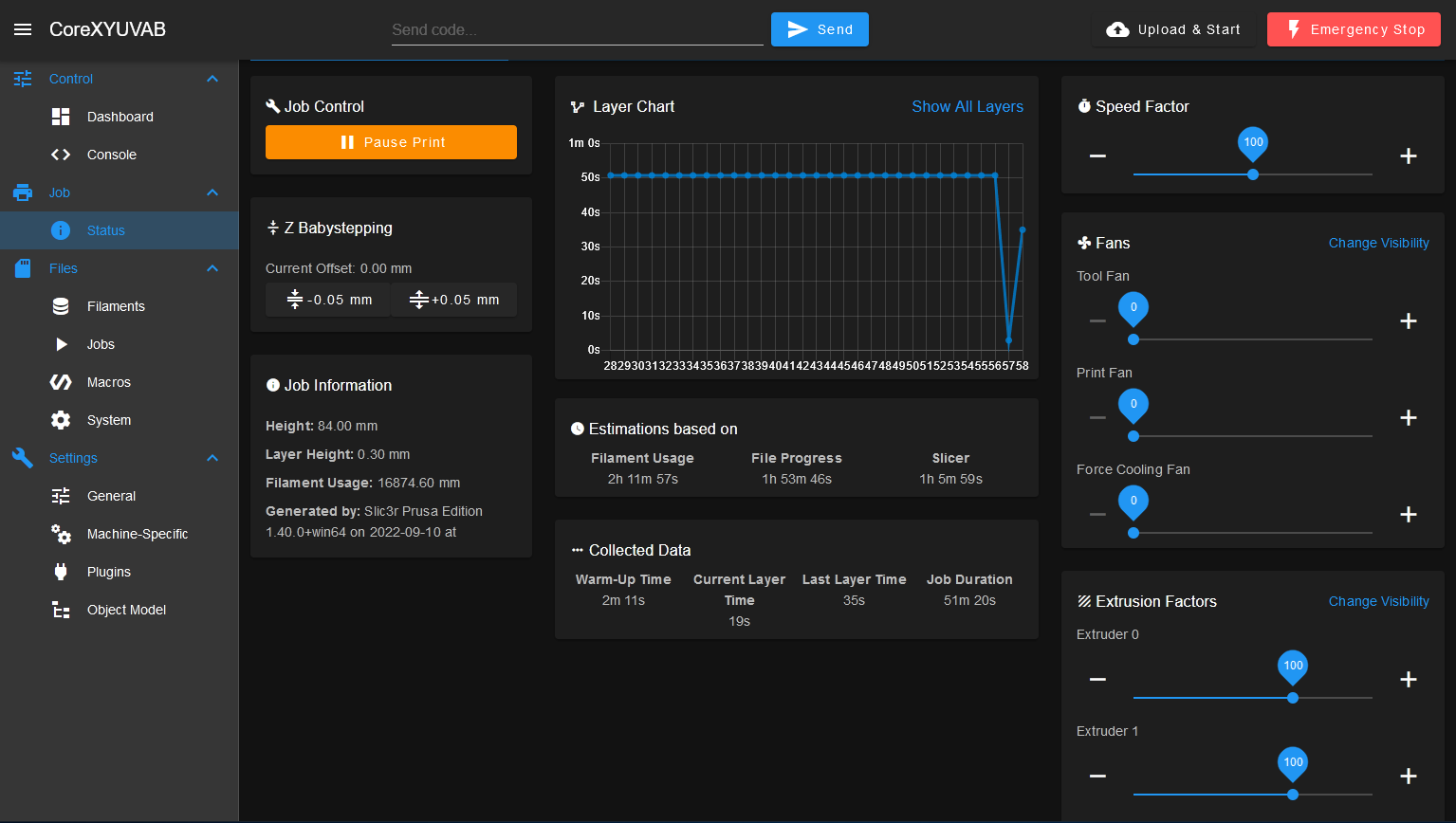Click the General sliders icon
This screenshot has height=823, width=1456.
point(61,496)
